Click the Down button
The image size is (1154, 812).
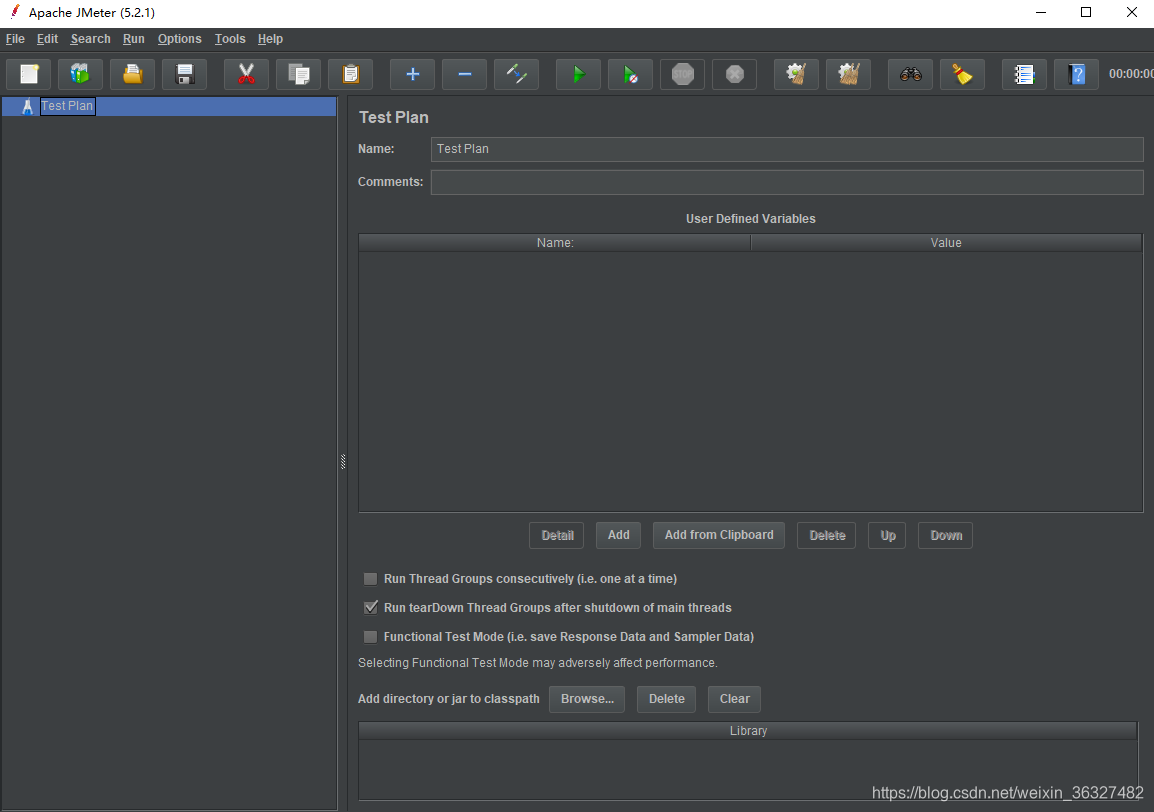click(945, 535)
